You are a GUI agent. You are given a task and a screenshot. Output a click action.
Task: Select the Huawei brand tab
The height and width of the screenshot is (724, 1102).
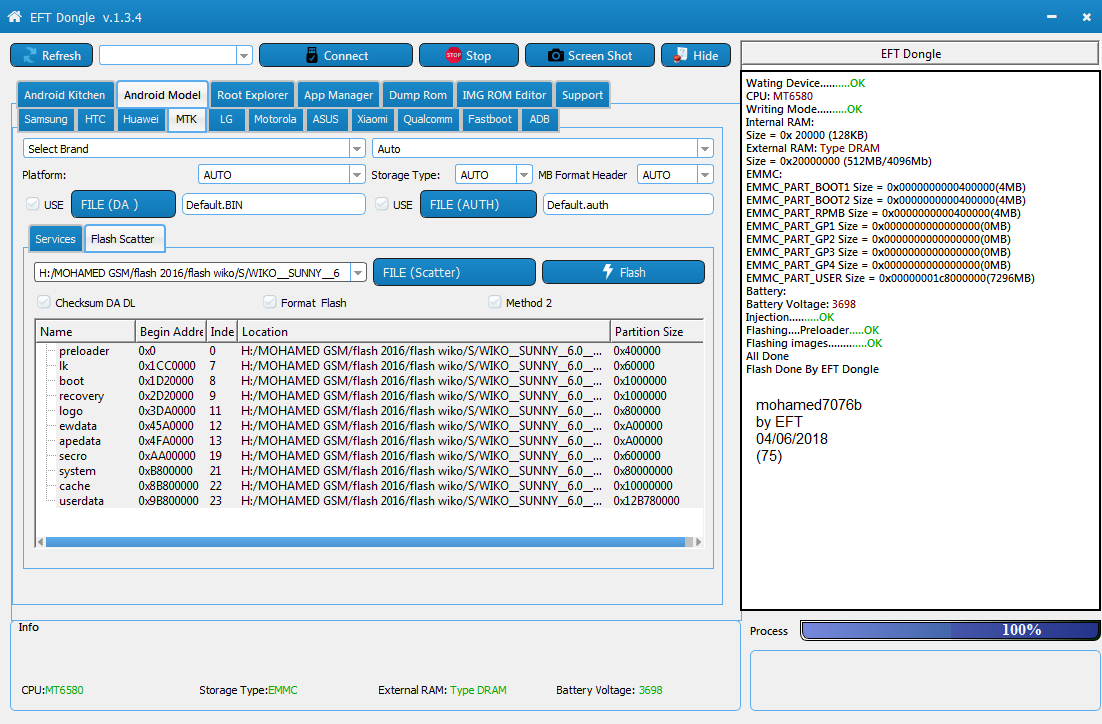coord(141,119)
